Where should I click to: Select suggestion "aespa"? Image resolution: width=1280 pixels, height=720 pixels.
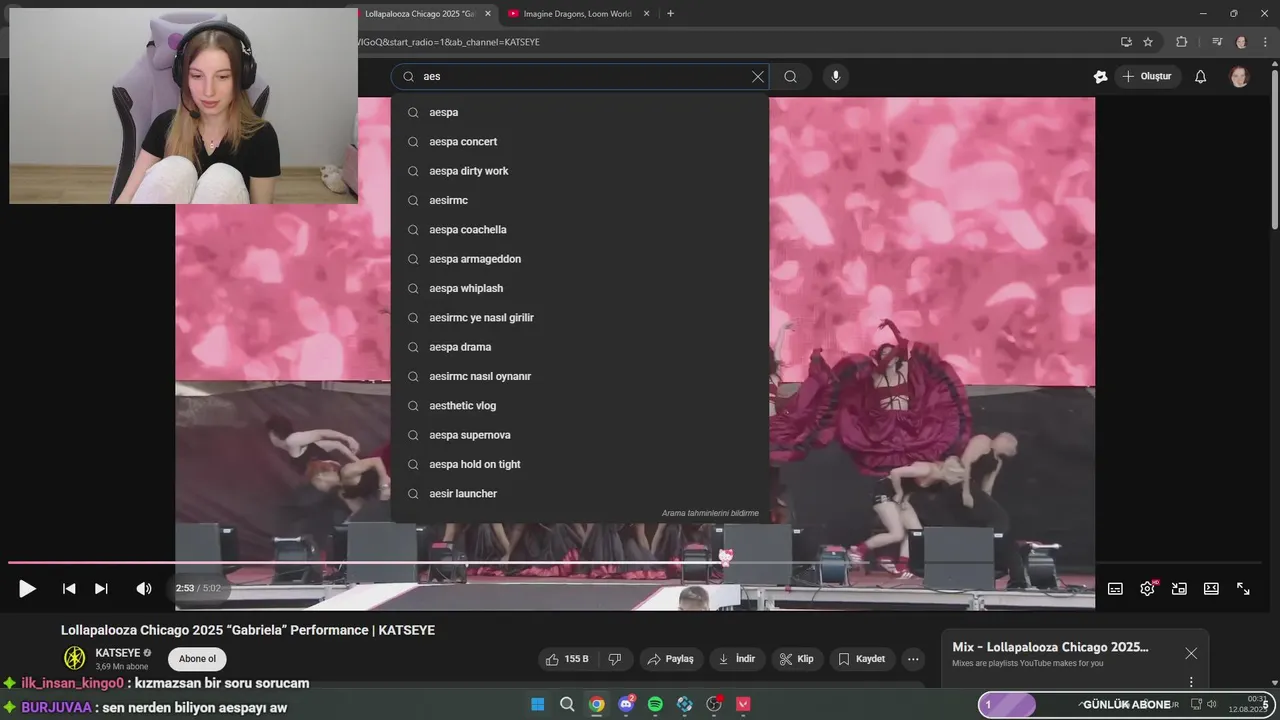tap(580, 112)
